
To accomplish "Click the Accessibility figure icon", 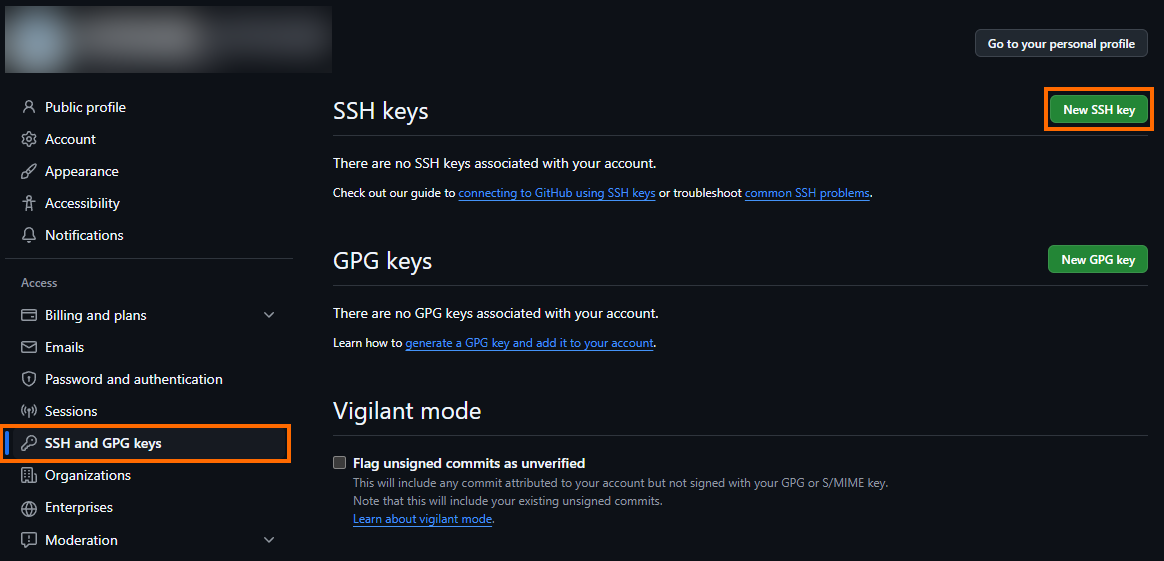I will coord(29,203).
